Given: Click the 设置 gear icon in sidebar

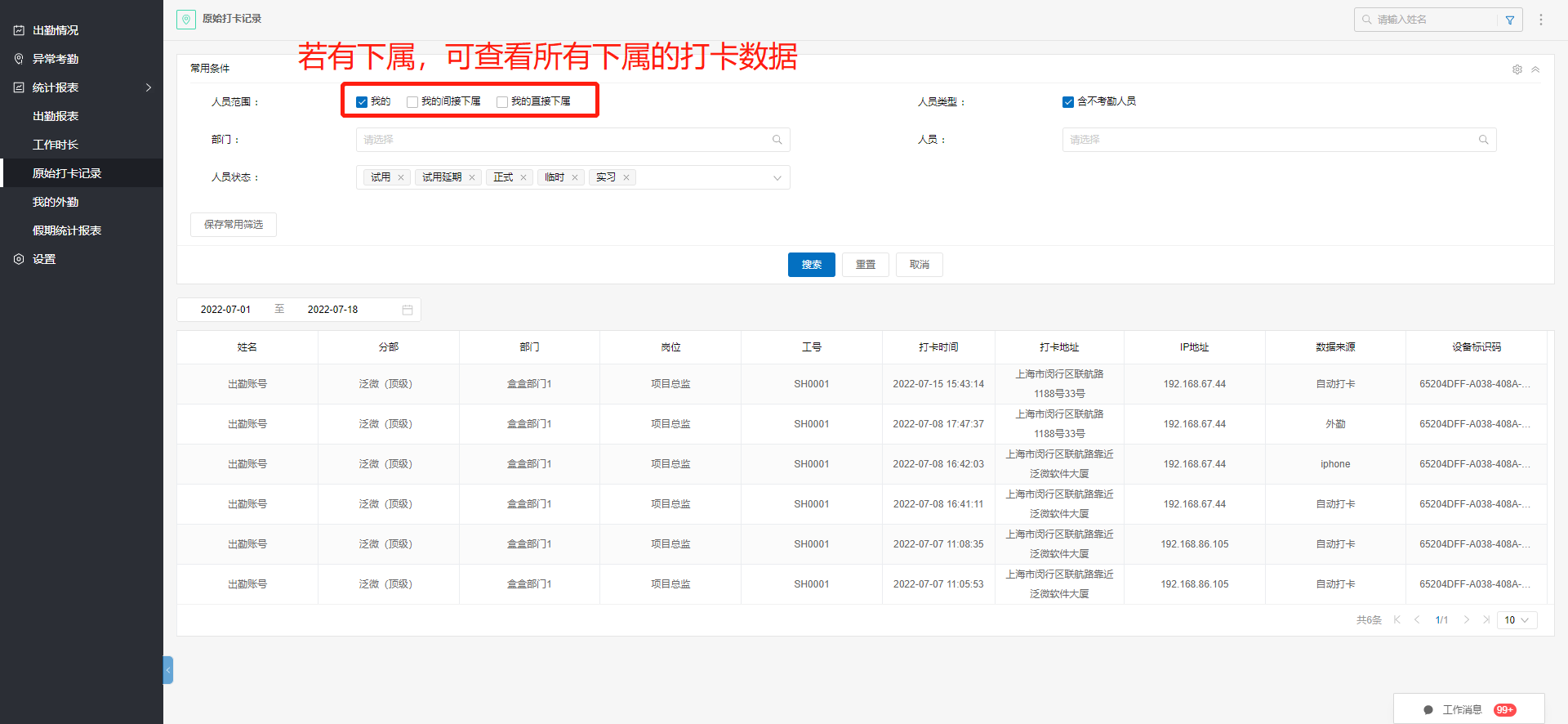Looking at the screenshot, I should click(19, 259).
